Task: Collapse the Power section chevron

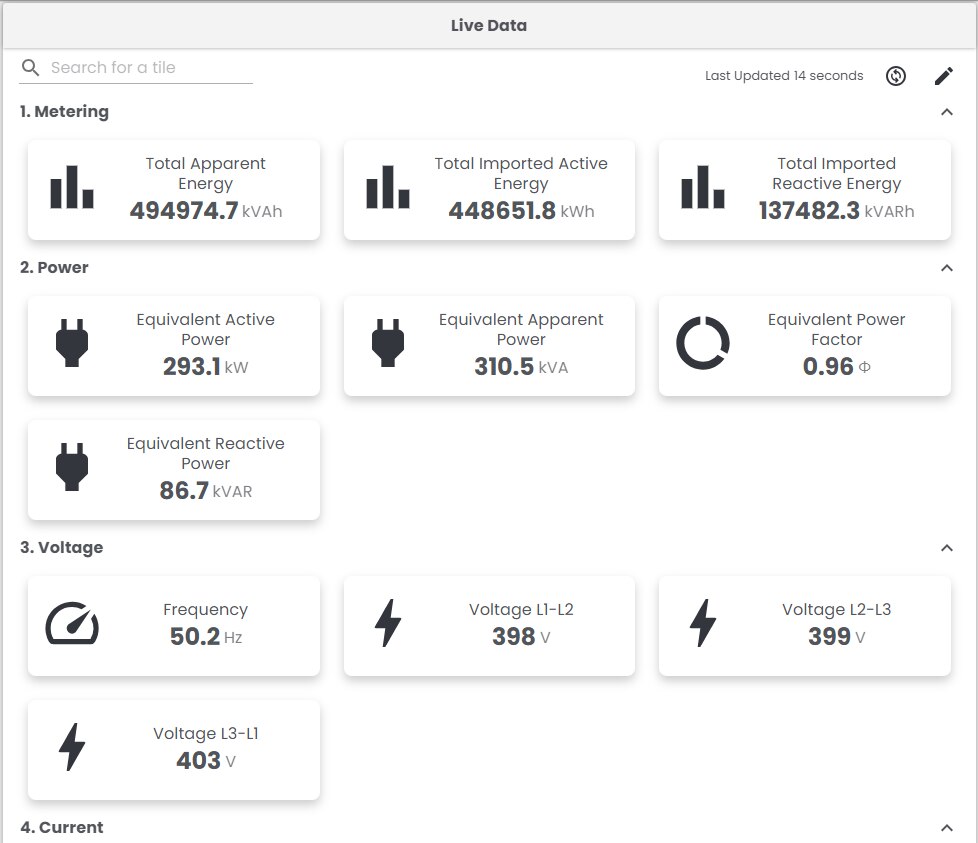Action: [947, 268]
